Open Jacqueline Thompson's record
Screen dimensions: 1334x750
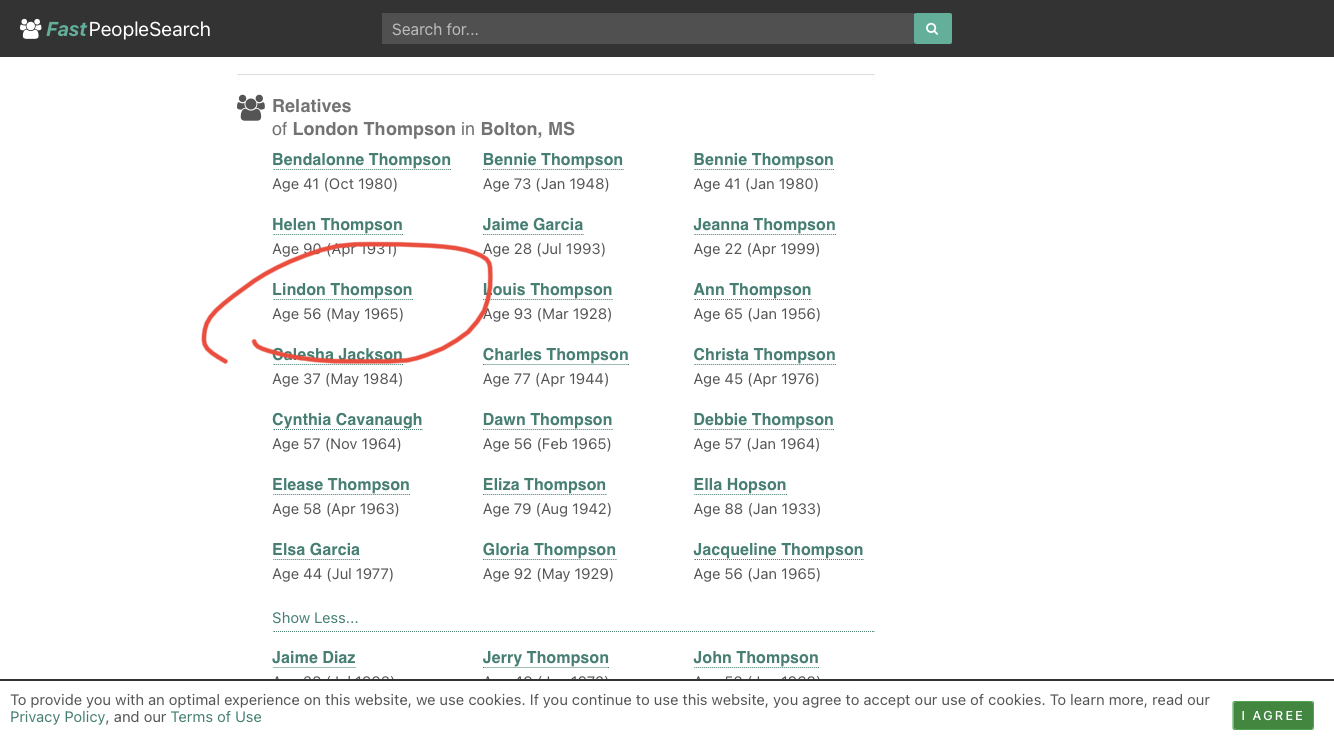tap(779, 550)
